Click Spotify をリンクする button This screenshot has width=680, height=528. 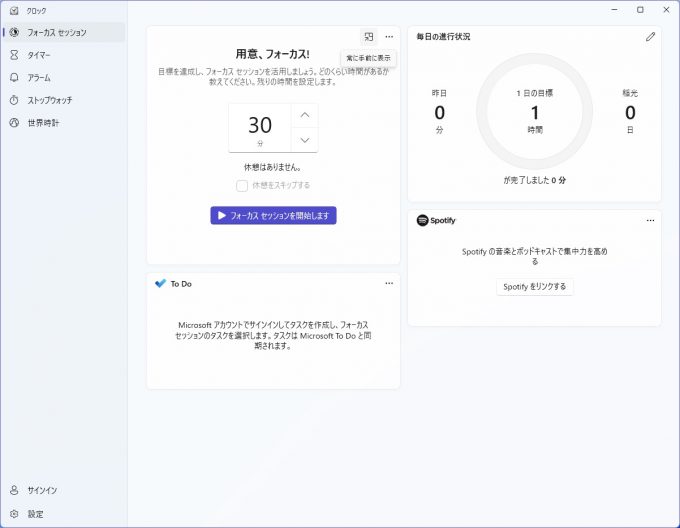point(534,287)
